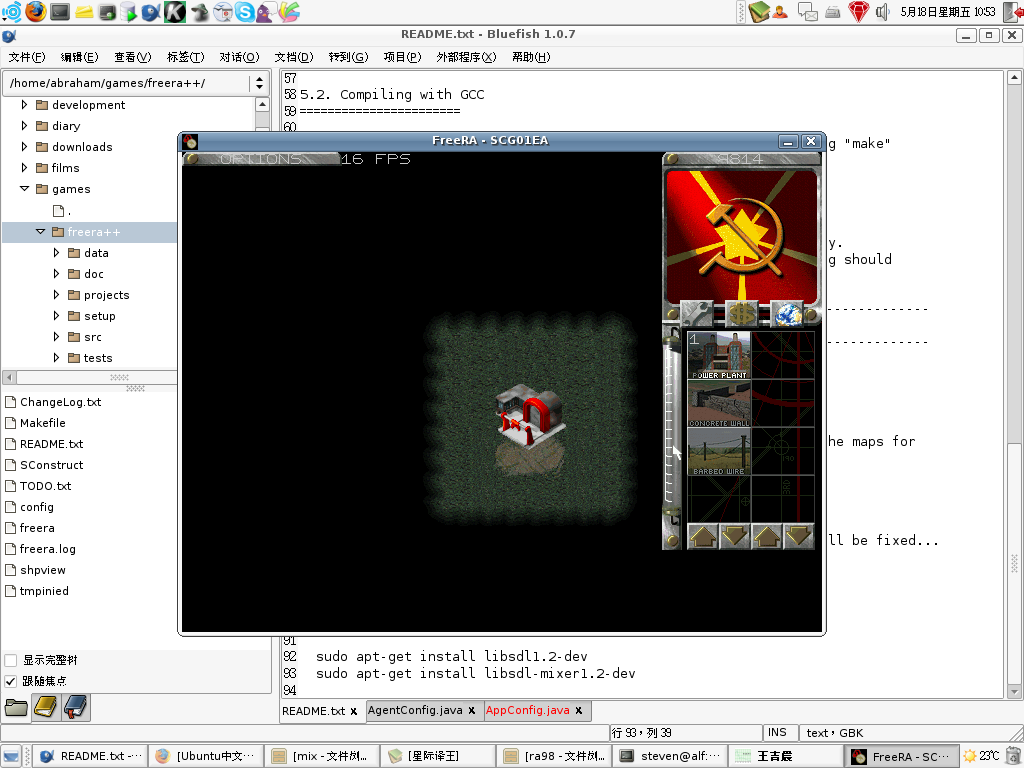
Task: Select Concrete Wall build icon
Action: (x=719, y=404)
